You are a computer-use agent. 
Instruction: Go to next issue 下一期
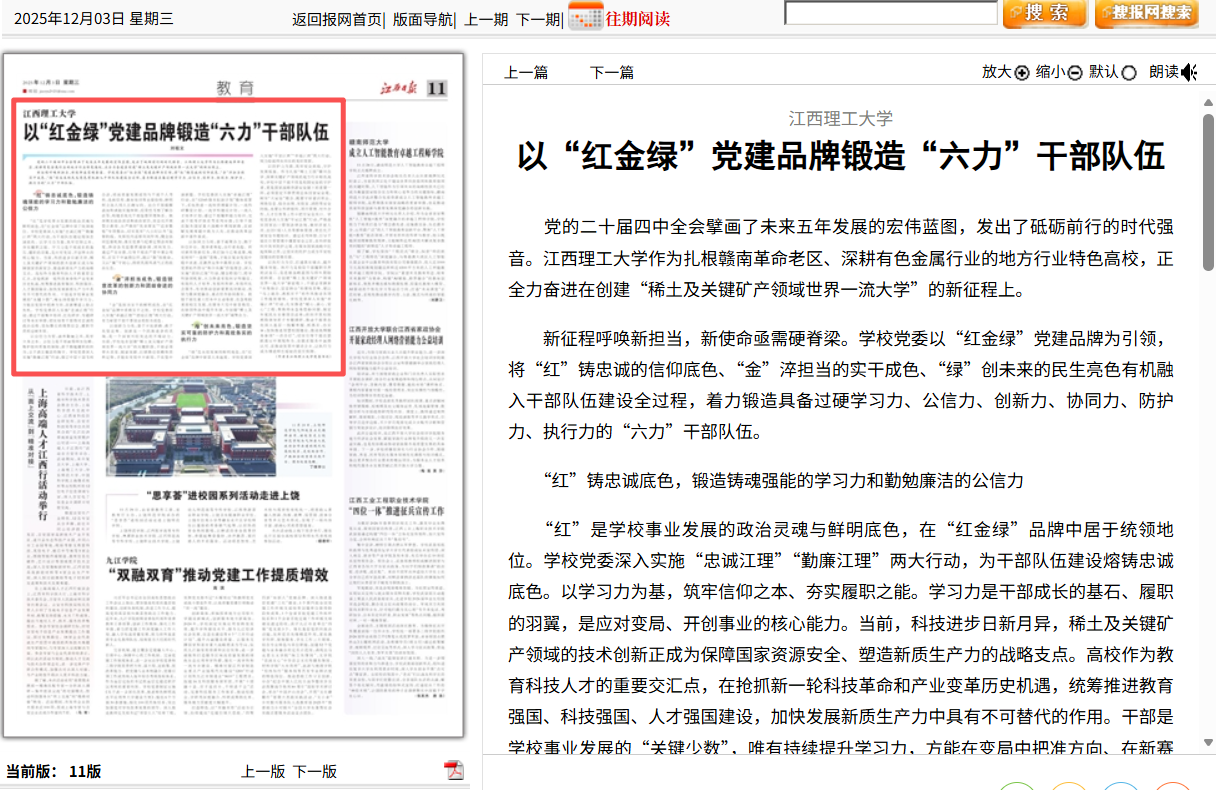537,19
